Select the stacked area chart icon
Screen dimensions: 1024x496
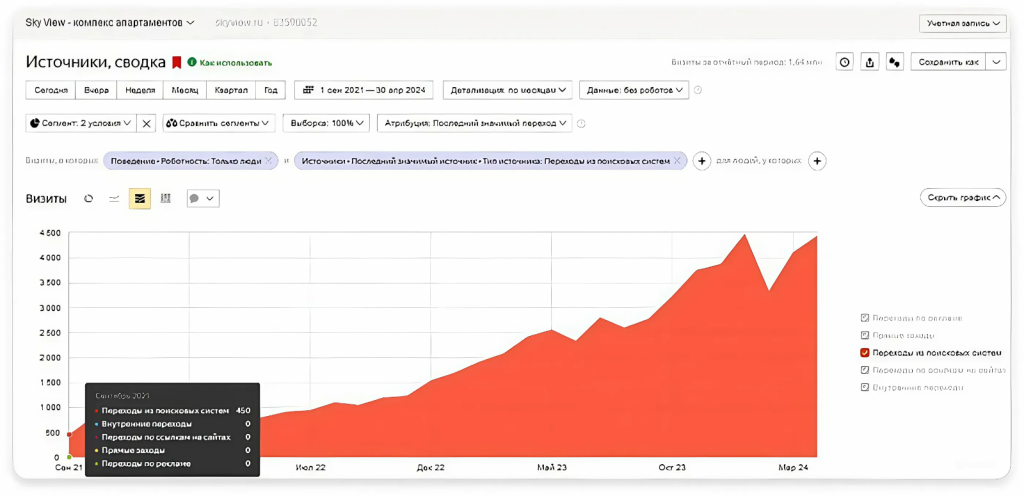(x=139, y=198)
